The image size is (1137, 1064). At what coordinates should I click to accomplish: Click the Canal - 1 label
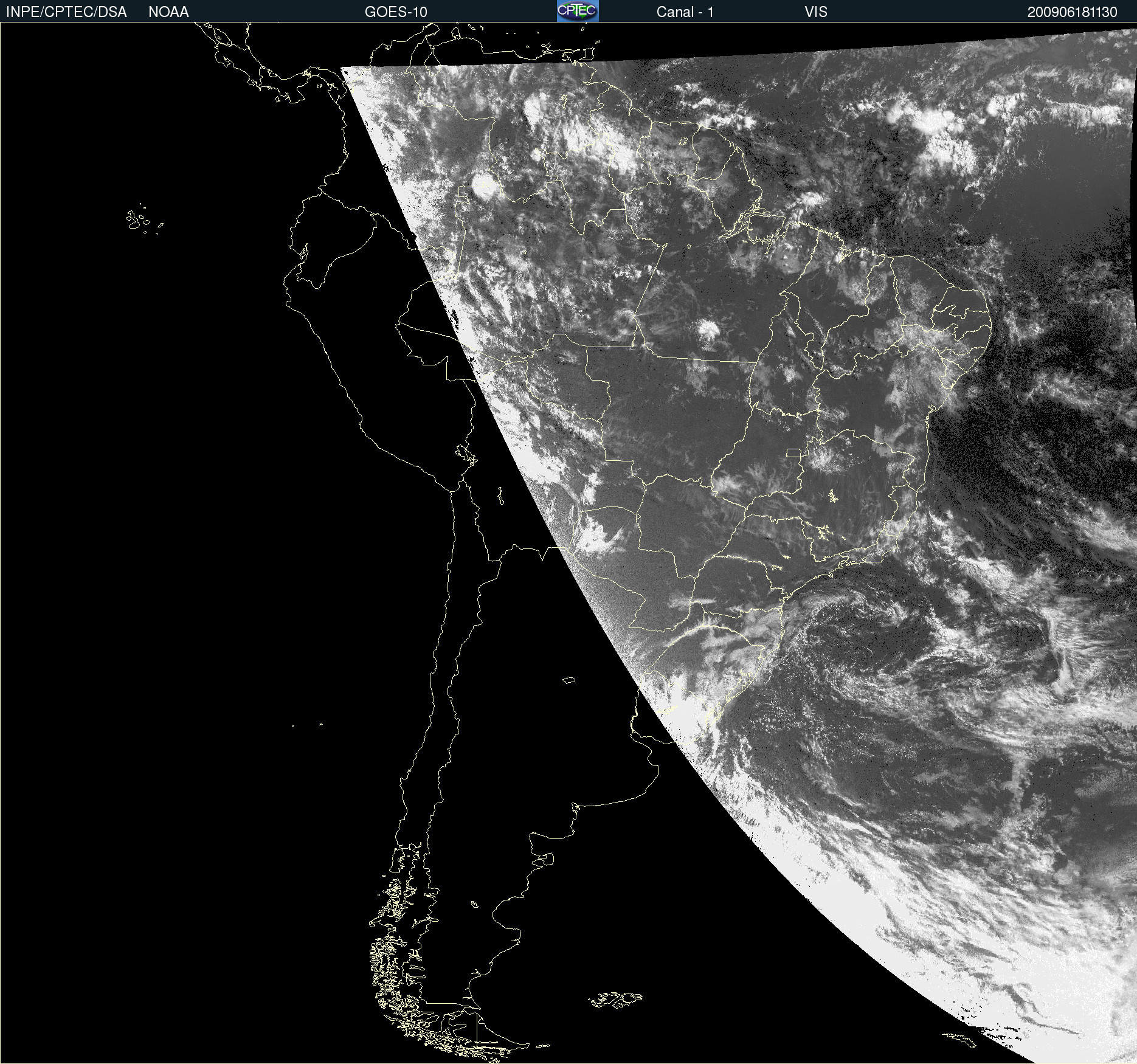[x=685, y=12]
